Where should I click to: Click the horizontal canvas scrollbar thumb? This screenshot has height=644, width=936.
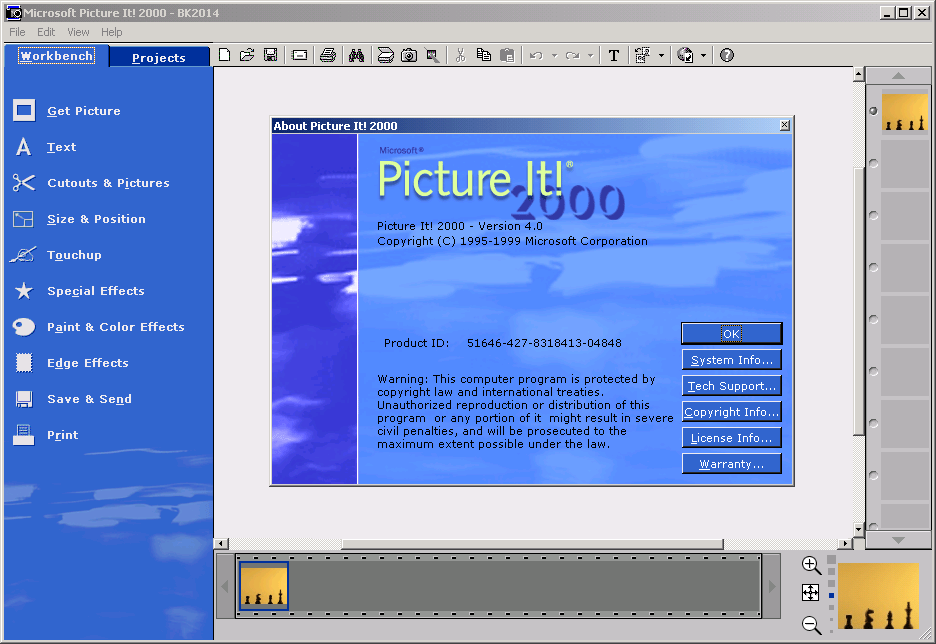(532, 544)
